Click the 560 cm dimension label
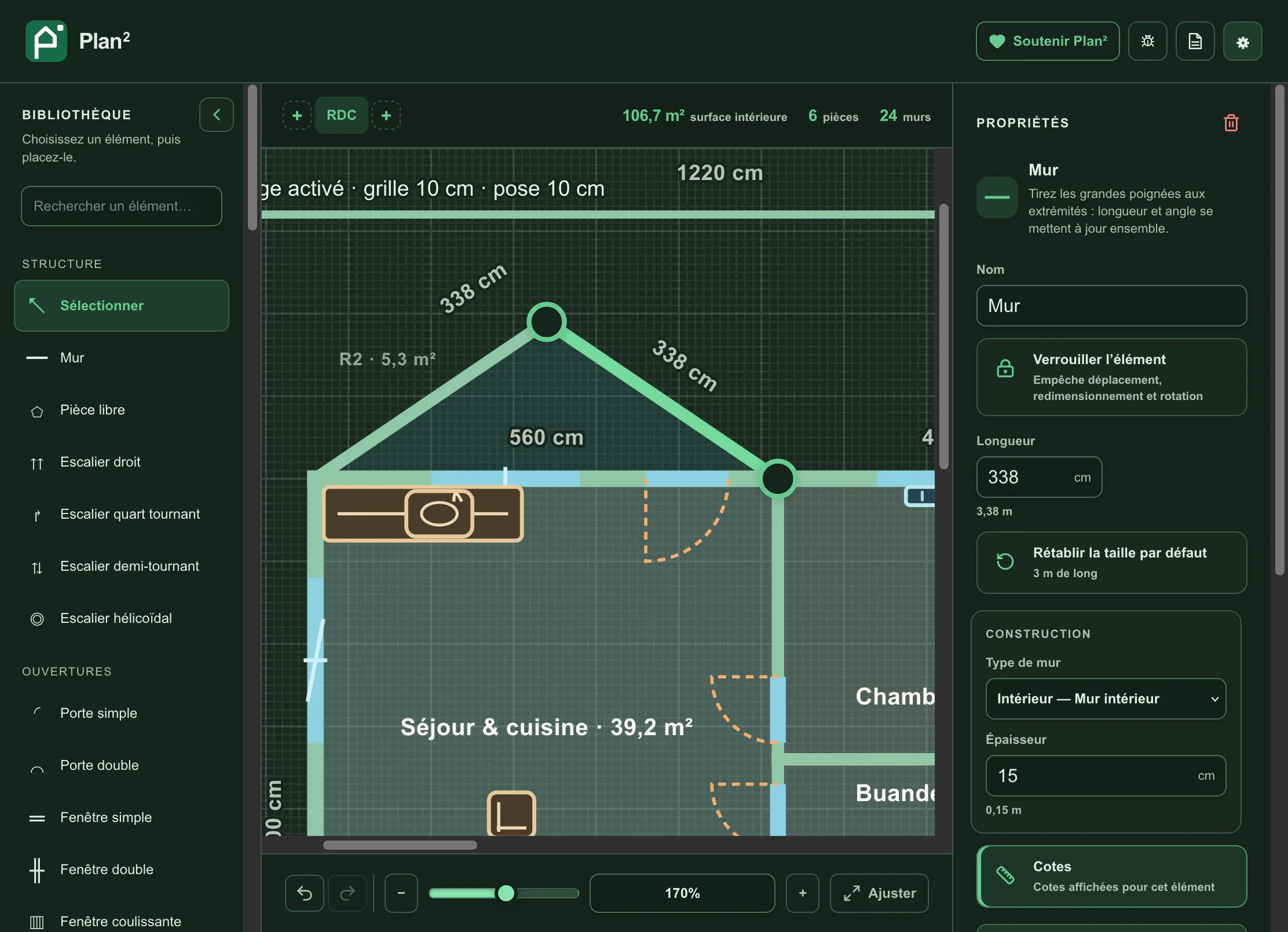 pos(546,437)
